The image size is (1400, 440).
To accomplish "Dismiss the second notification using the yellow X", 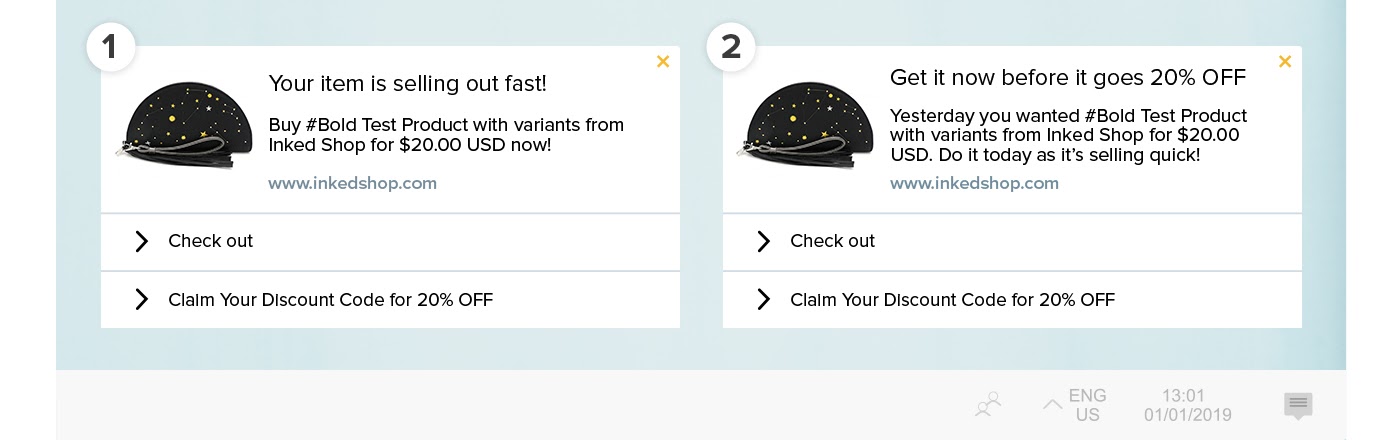I will point(1285,61).
